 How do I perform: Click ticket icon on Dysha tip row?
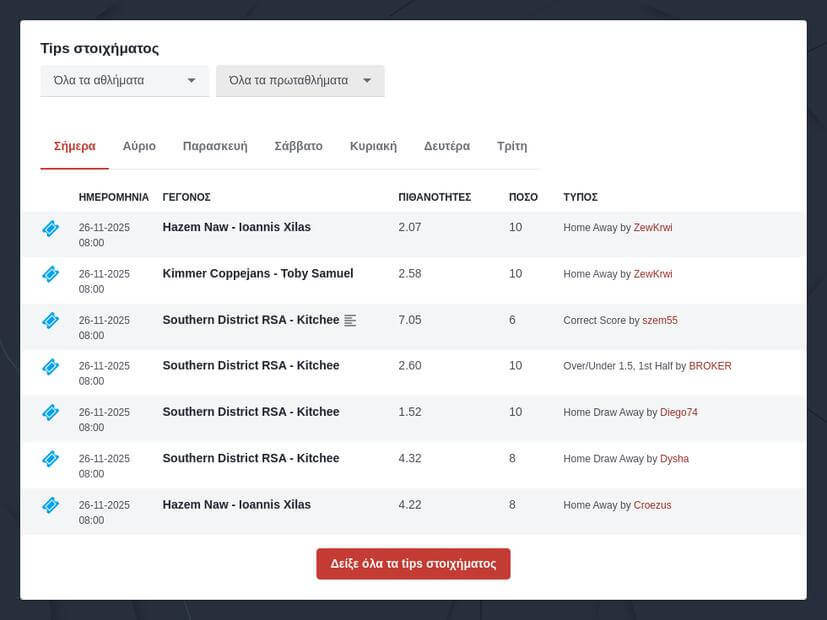coord(50,459)
